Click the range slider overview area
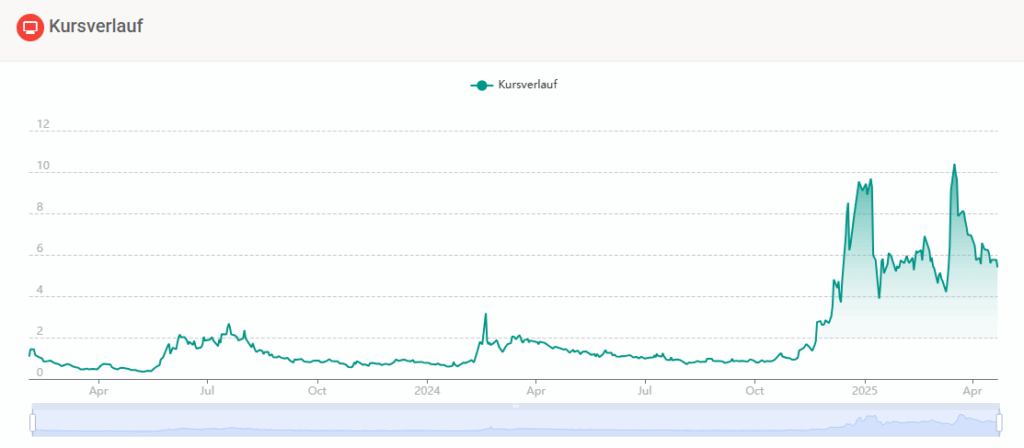 pyautogui.click(x=515, y=423)
